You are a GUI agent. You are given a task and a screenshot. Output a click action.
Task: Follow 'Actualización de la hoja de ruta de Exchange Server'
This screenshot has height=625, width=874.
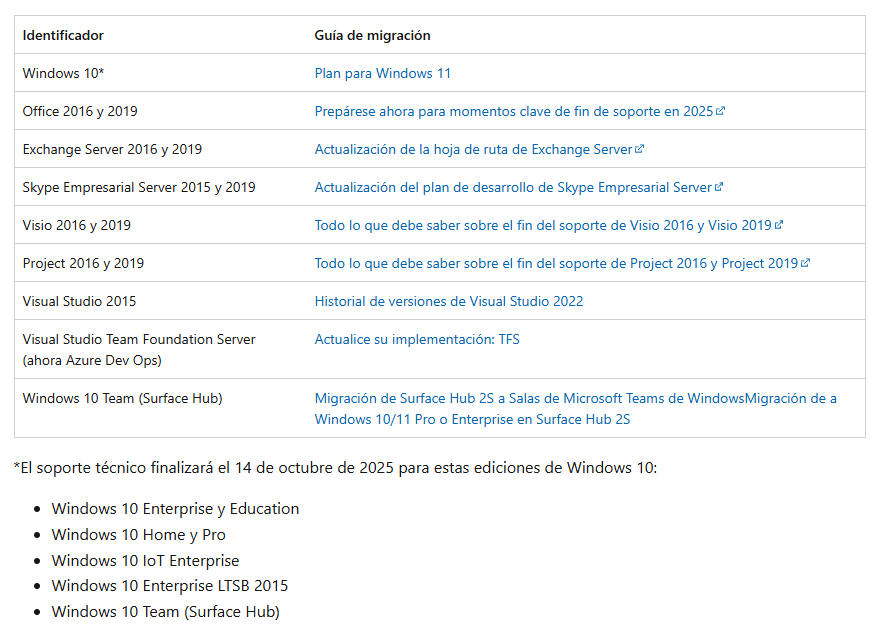[473, 149]
